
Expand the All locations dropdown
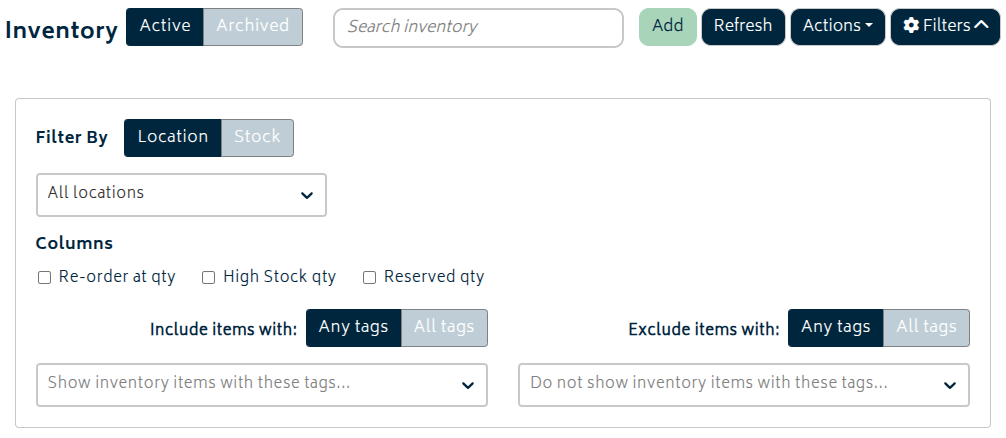point(181,194)
